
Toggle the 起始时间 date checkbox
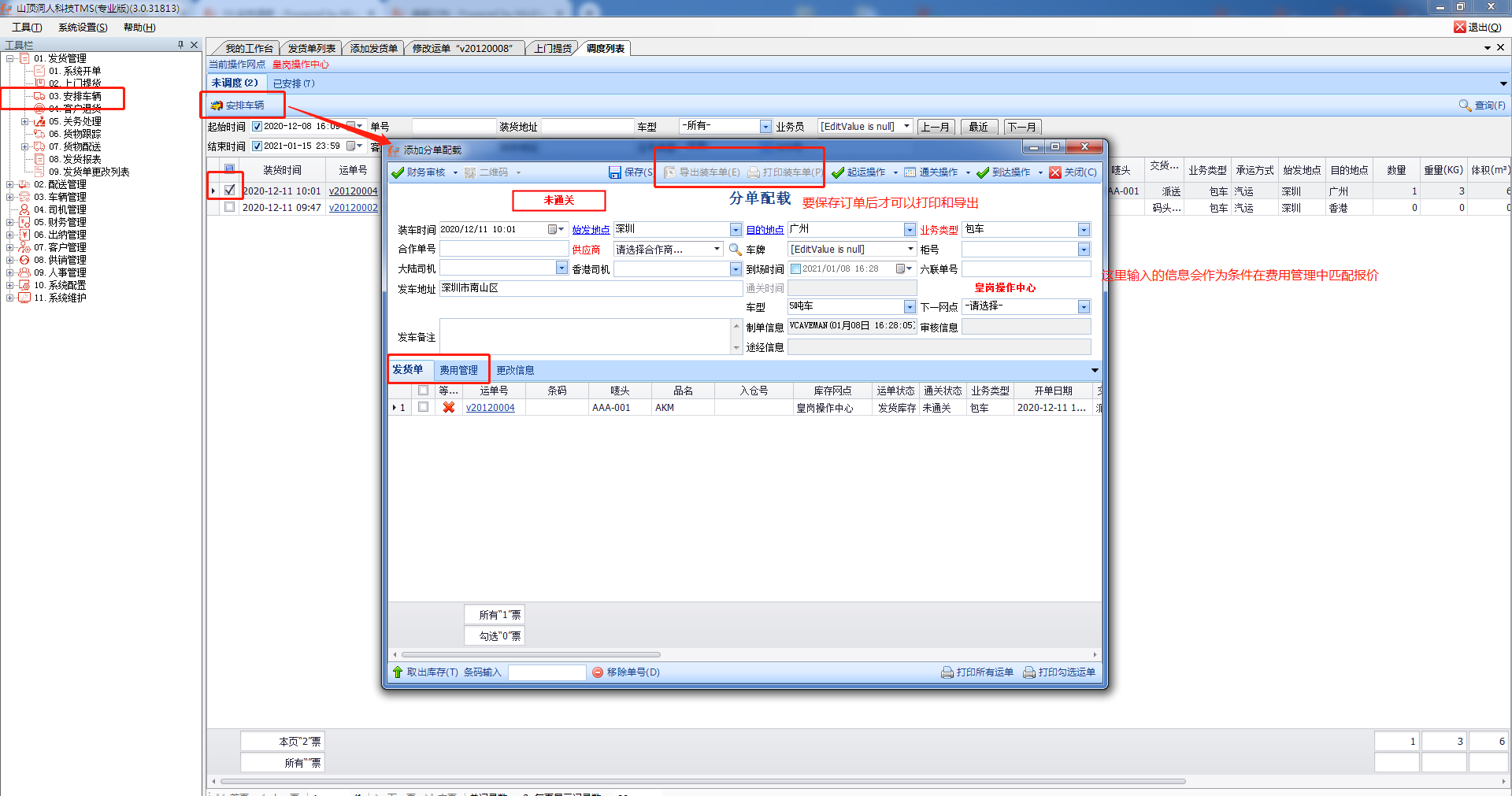(x=257, y=127)
